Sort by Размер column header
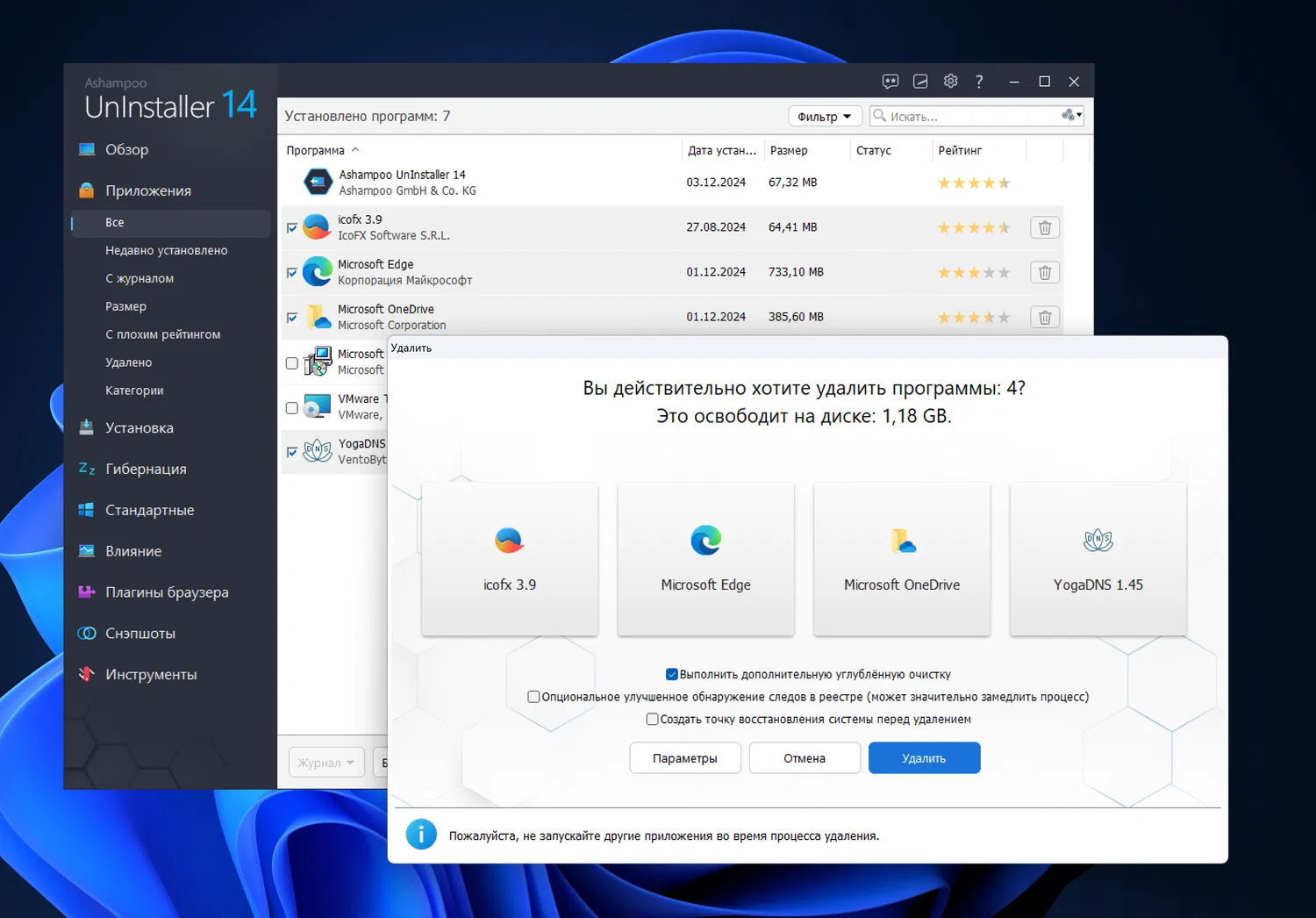Screen dimensions: 1316x918 (x=789, y=150)
